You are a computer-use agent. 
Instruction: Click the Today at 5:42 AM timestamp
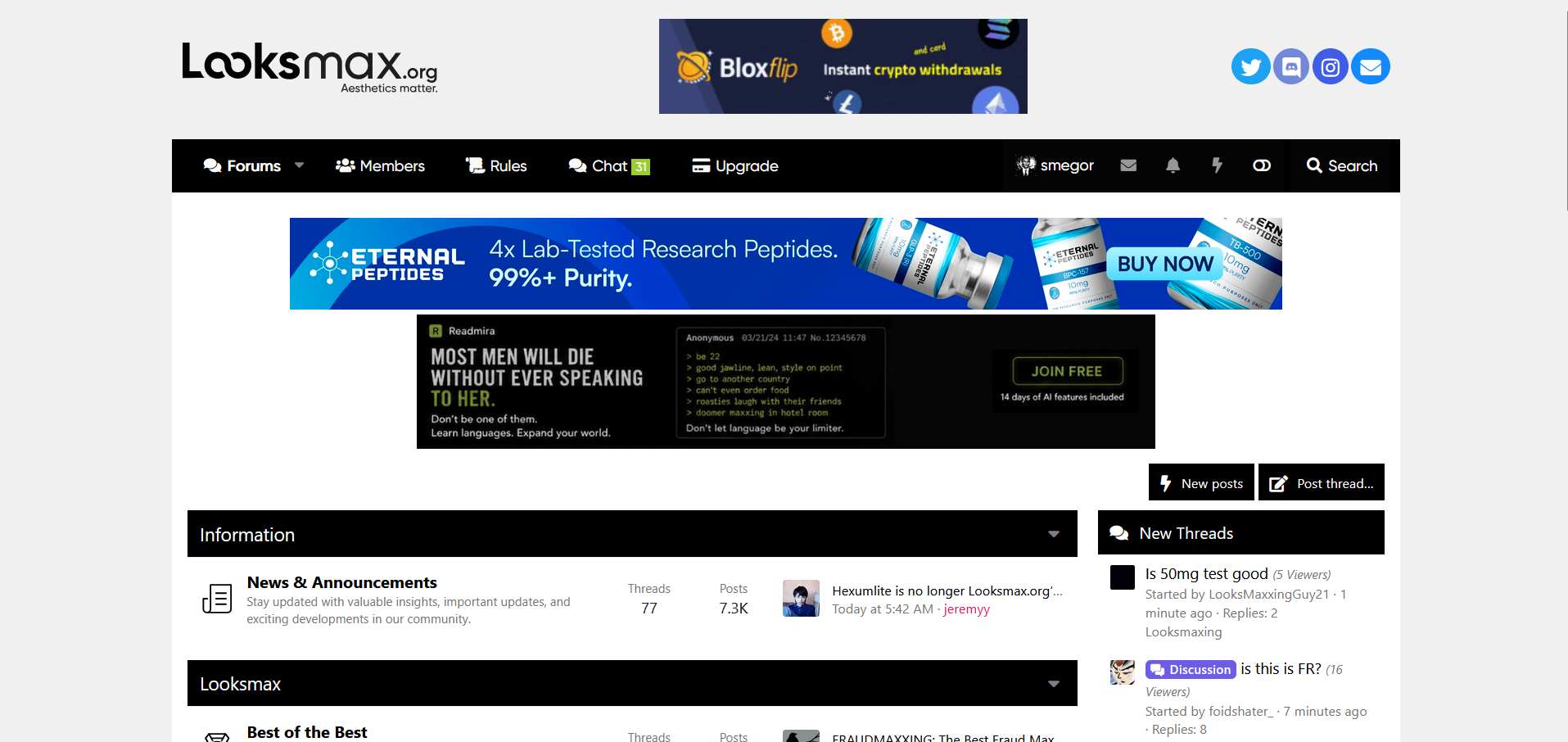click(883, 609)
